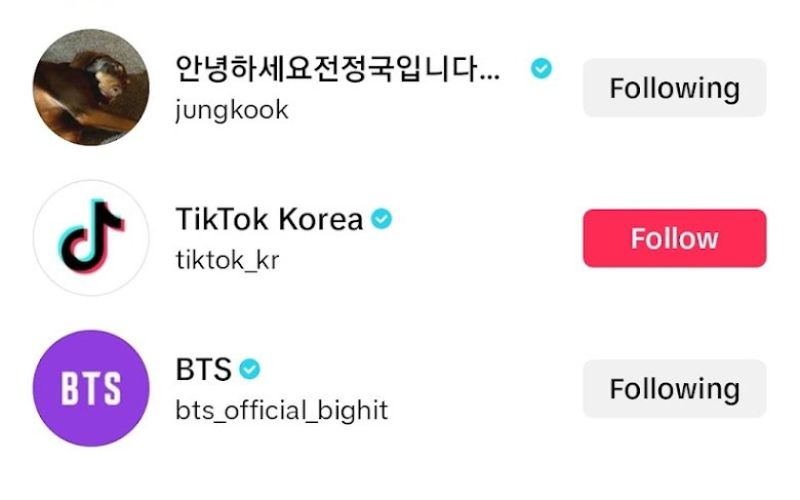The image size is (800, 500).
Task: Visit the bts_official_bighit handle
Action: tap(281, 410)
